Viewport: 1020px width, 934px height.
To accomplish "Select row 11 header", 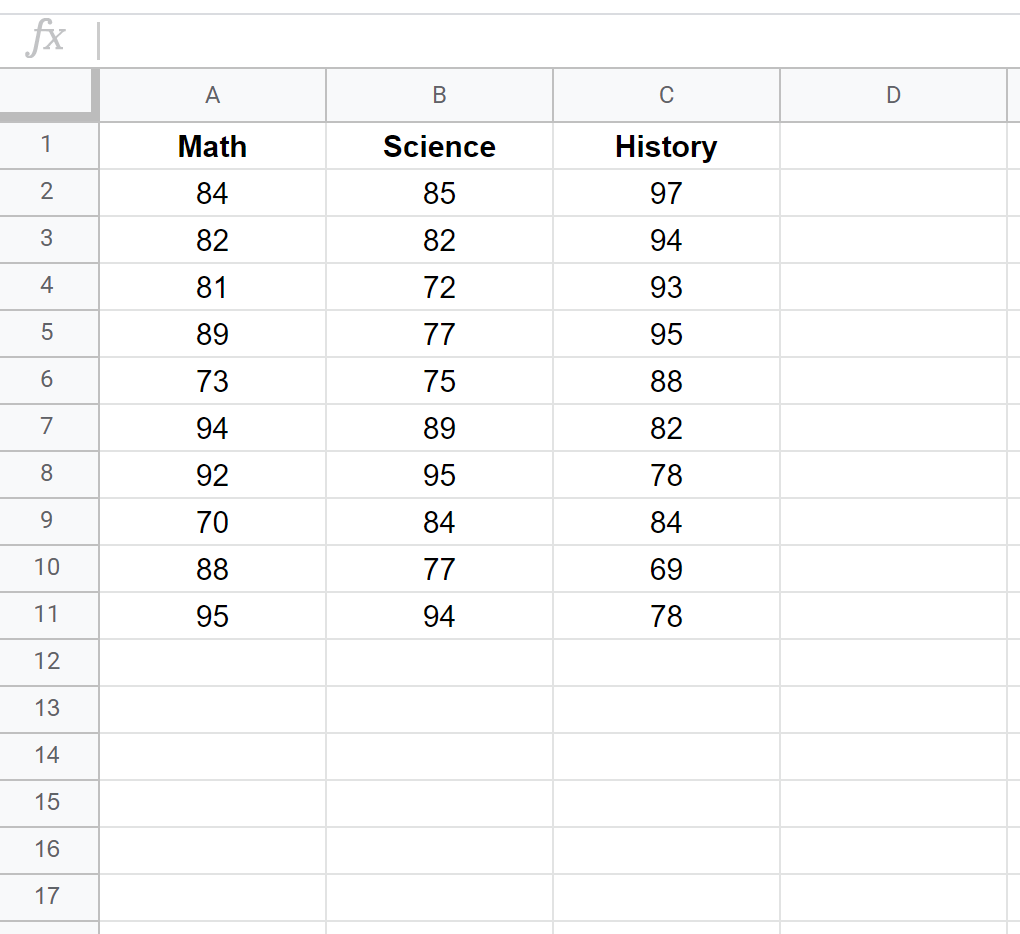I will 48,616.
